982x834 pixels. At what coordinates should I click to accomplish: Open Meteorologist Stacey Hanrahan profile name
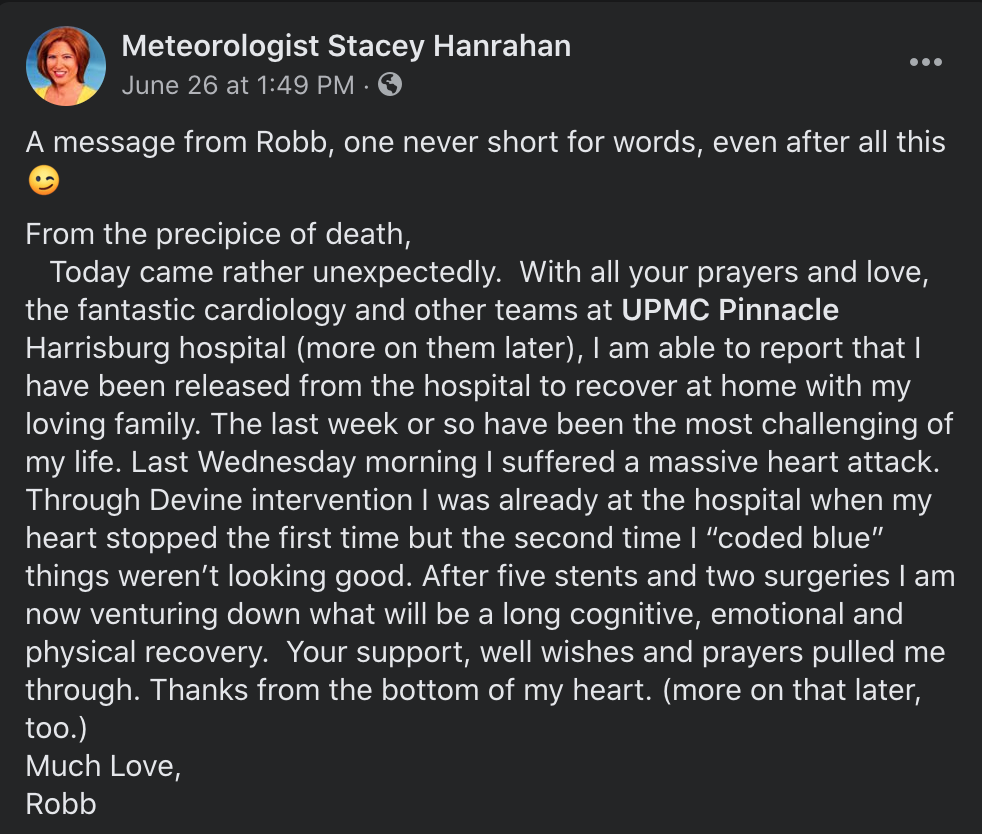point(346,46)
